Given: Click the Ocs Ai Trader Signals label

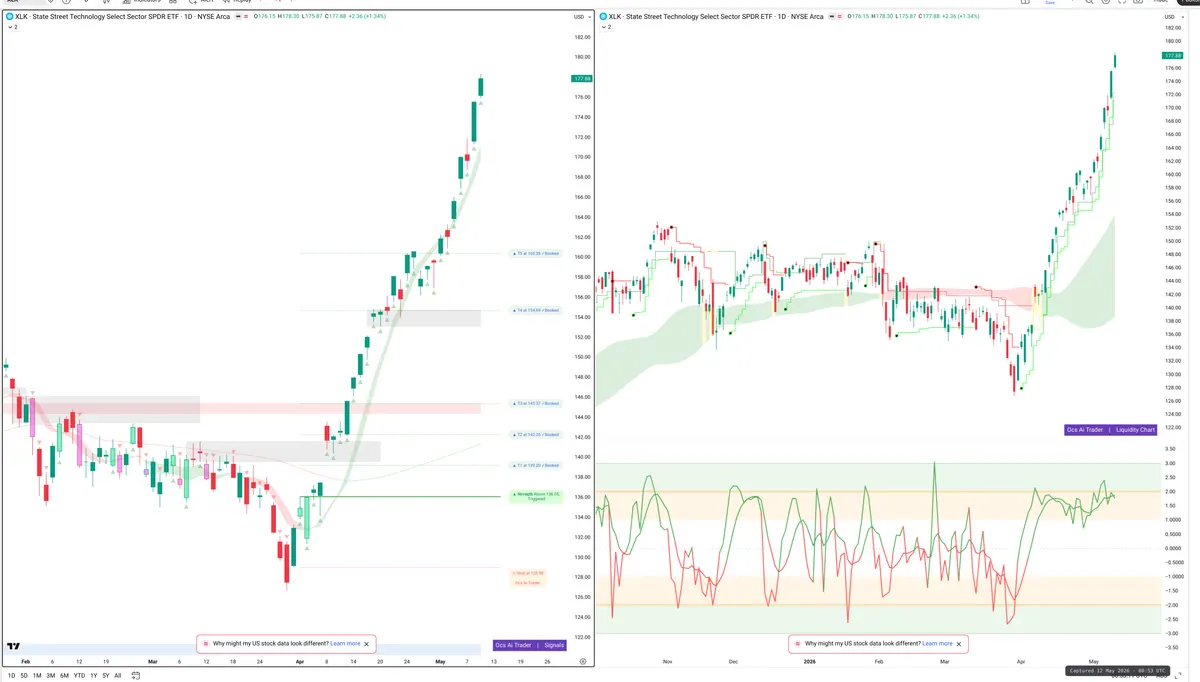Looking at the screenshot, I should pos(530,646).
